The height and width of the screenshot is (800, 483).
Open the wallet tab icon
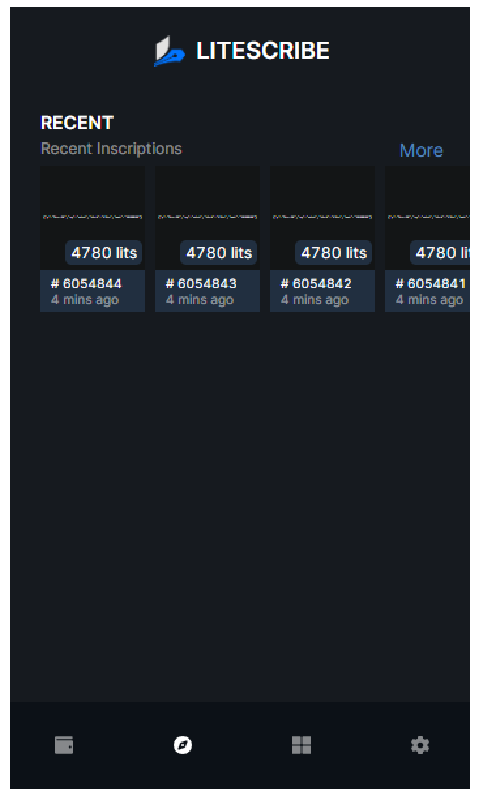(x=64, y=745)
